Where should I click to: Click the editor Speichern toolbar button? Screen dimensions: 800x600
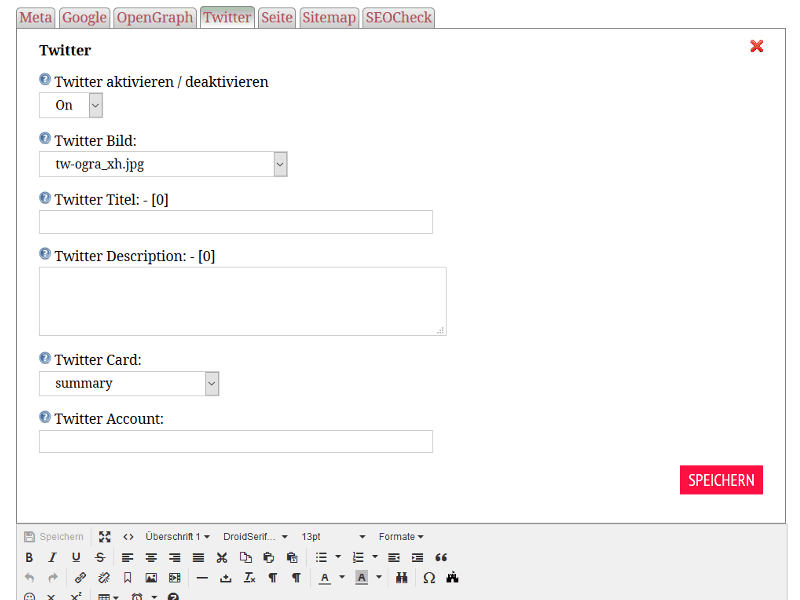click(x=54, y=537)
